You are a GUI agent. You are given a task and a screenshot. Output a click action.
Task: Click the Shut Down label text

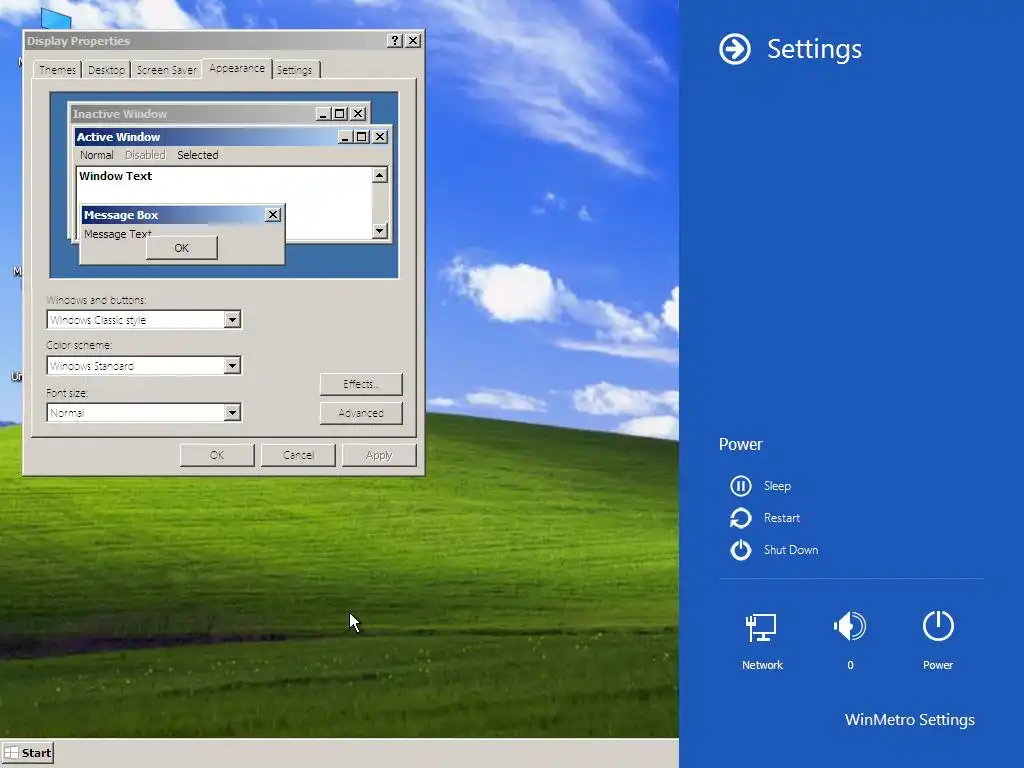pos(791,550)
